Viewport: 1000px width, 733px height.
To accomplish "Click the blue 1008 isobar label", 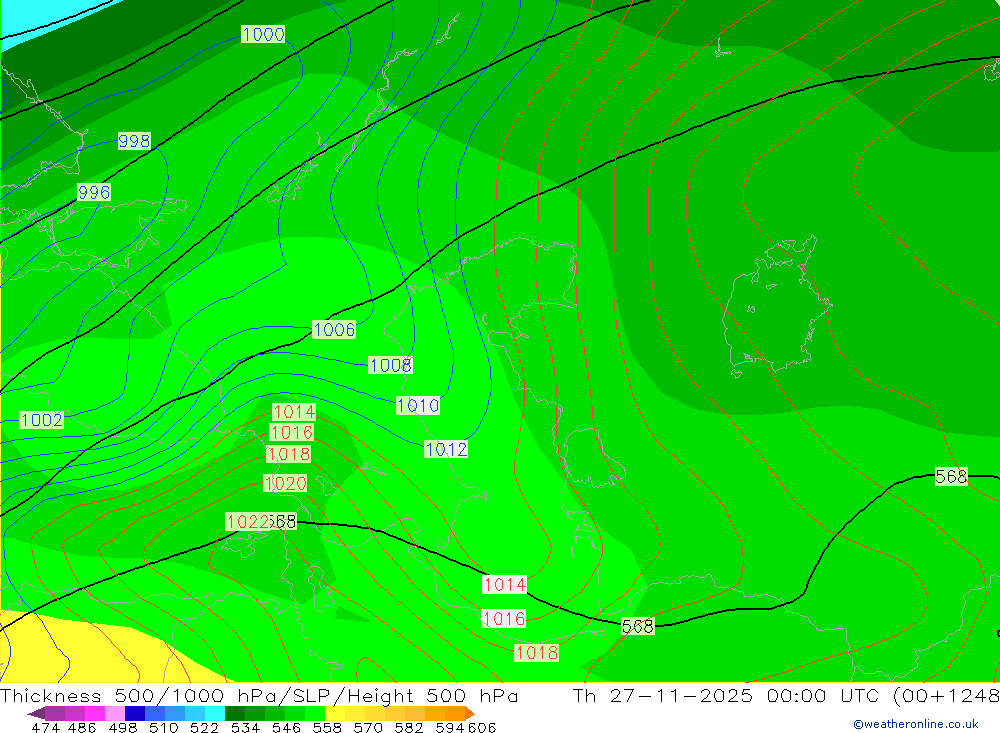I will (390, 366).
